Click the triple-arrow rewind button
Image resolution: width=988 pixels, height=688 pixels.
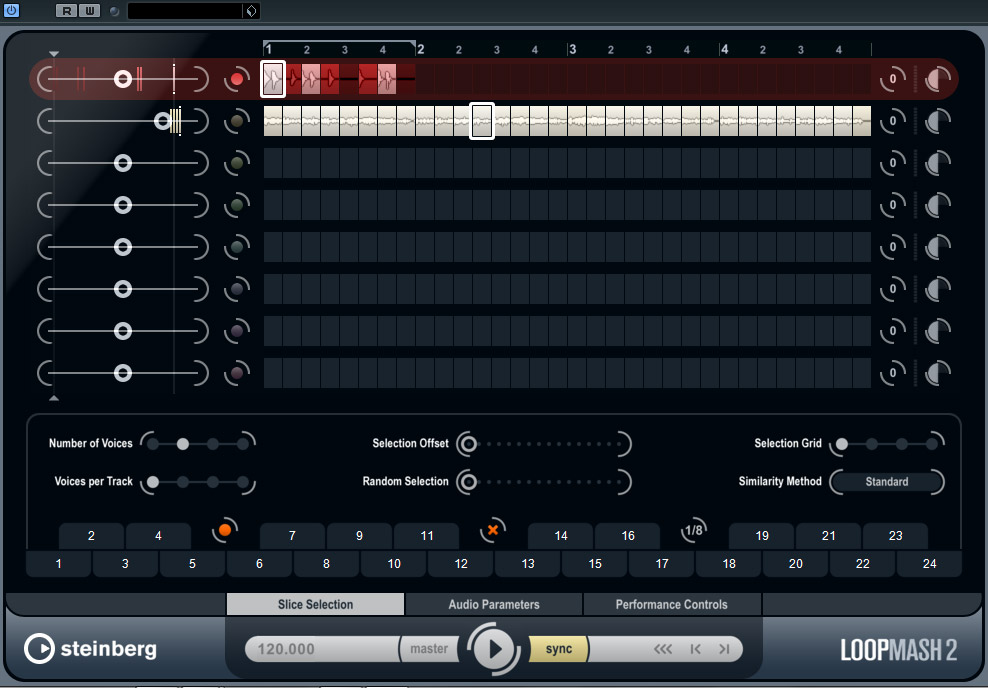(663, 649)
